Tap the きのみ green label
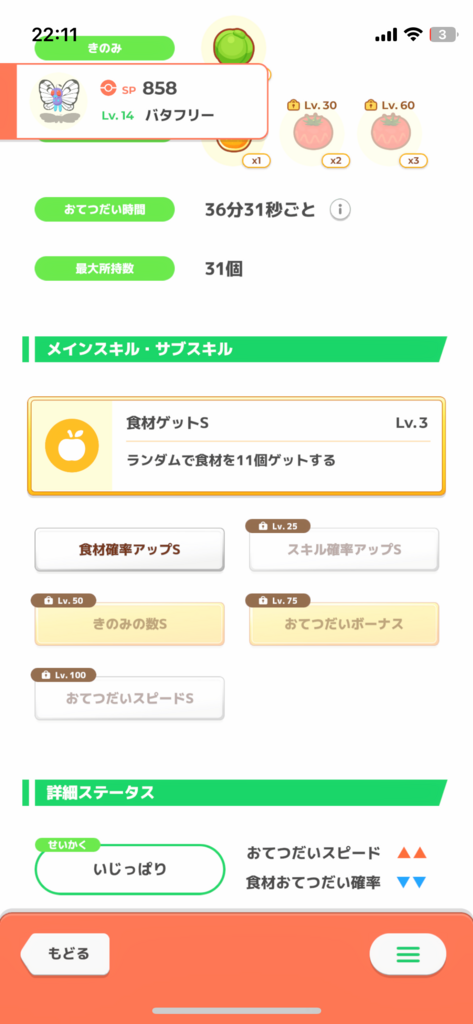Image resolution: width=473 pixels, height=1024 pixels. click(105, 48)
